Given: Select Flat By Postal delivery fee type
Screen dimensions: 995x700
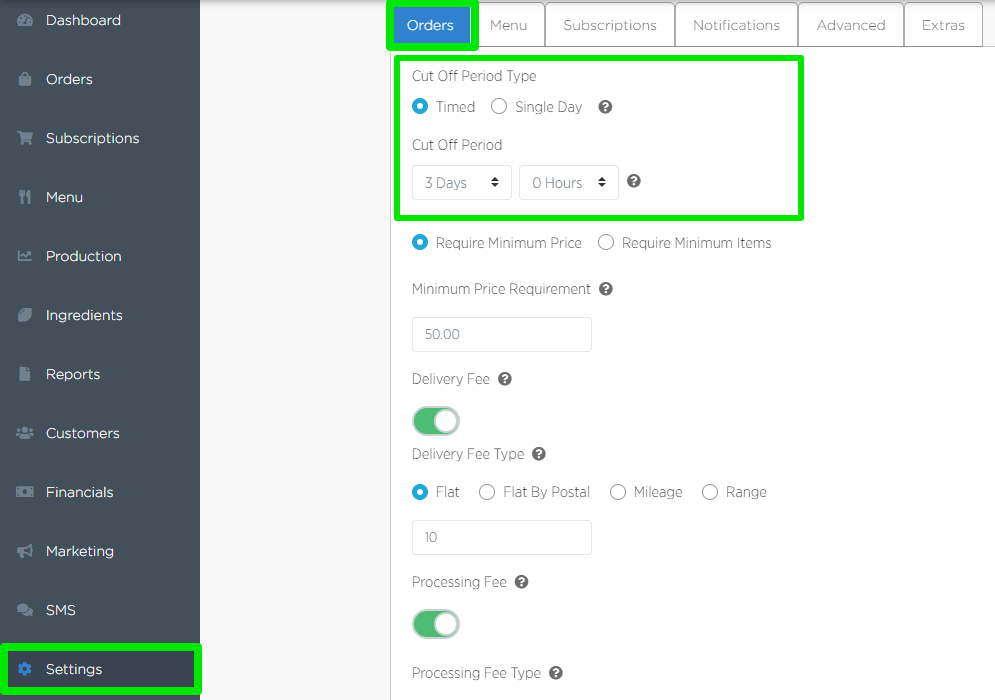Looking at the screenshot, I should click(x=487, y=492).
